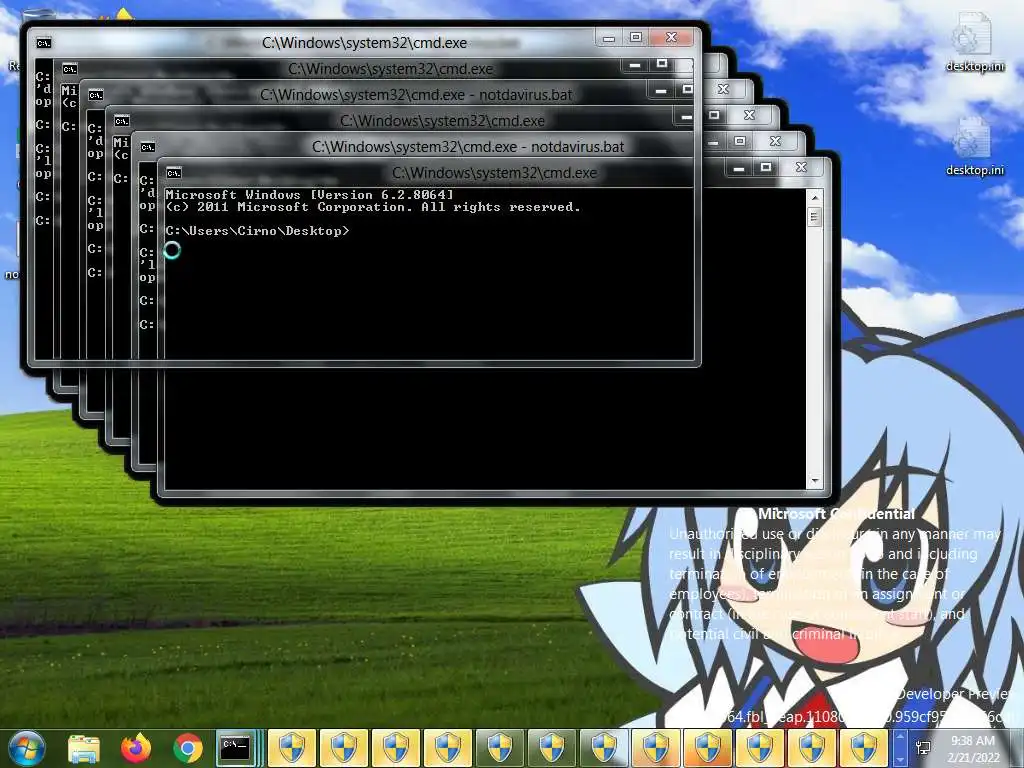Click the scrollbar up arrow in the front console
This screenshot has width=1024, height=768.
coord(814,197)
